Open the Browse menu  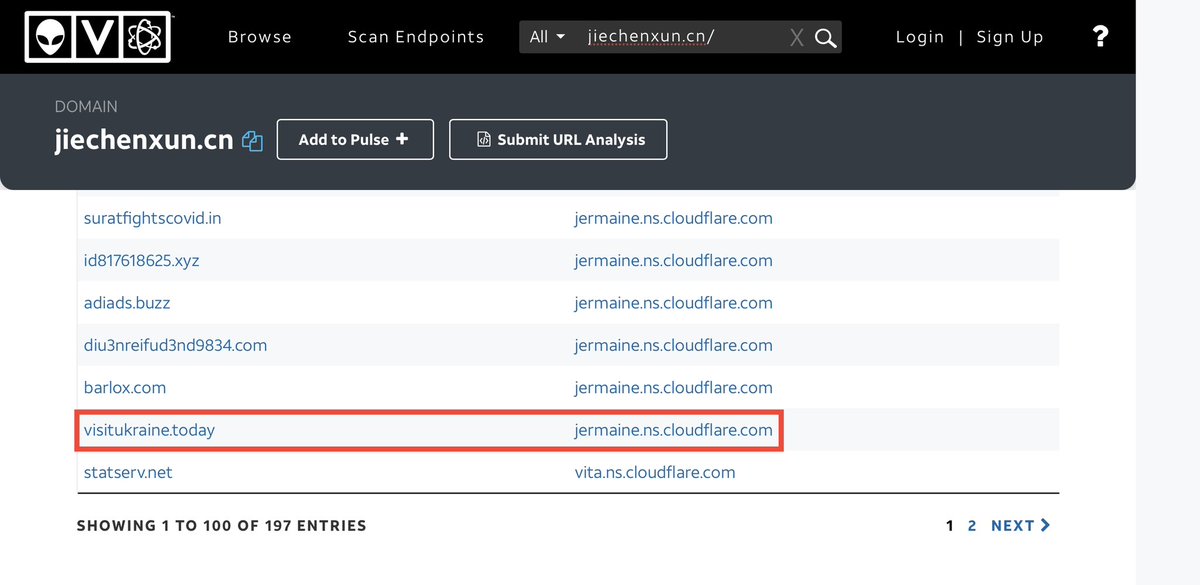coord(260,37)
